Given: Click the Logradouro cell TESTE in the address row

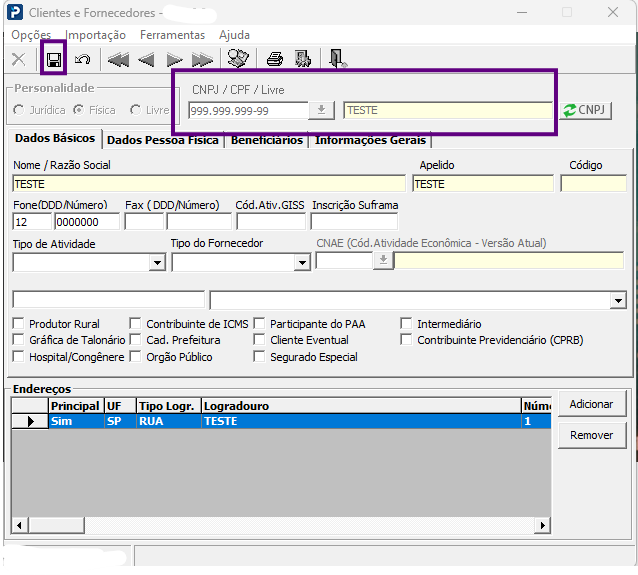Looking at the screenshot, I should pyautogui.click(x=361, y=421).
